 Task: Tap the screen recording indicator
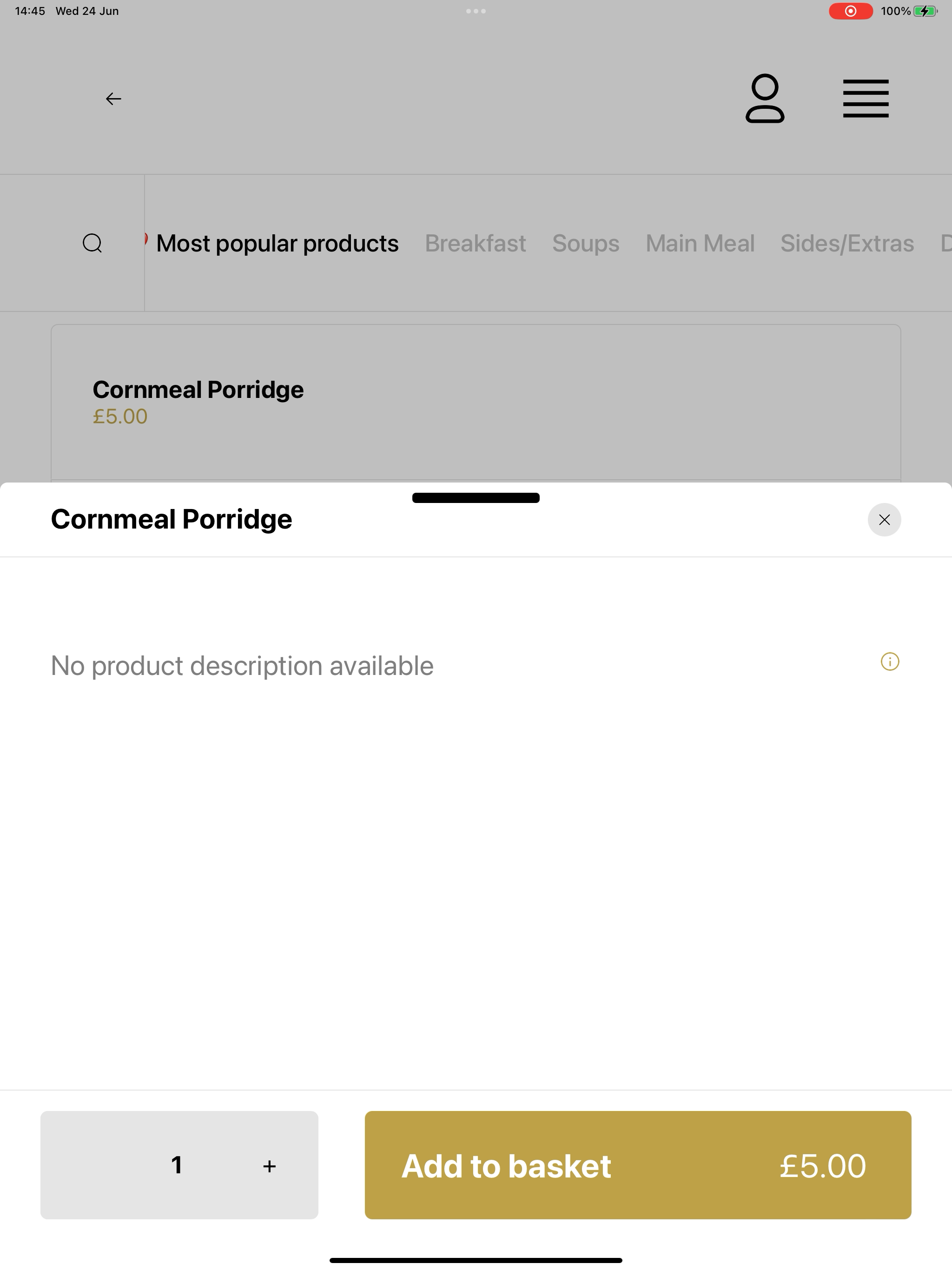[850, 11]
